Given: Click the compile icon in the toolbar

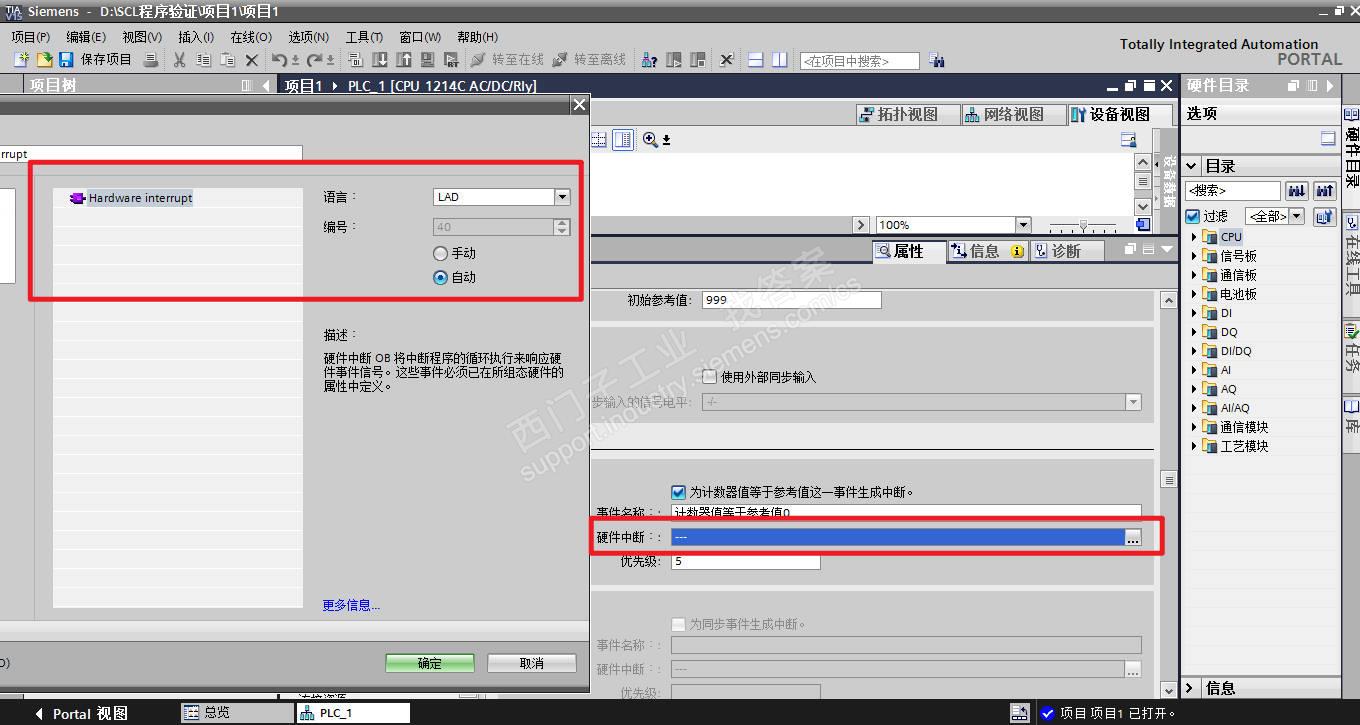Looking at the screenshot, I should (355, 60).
